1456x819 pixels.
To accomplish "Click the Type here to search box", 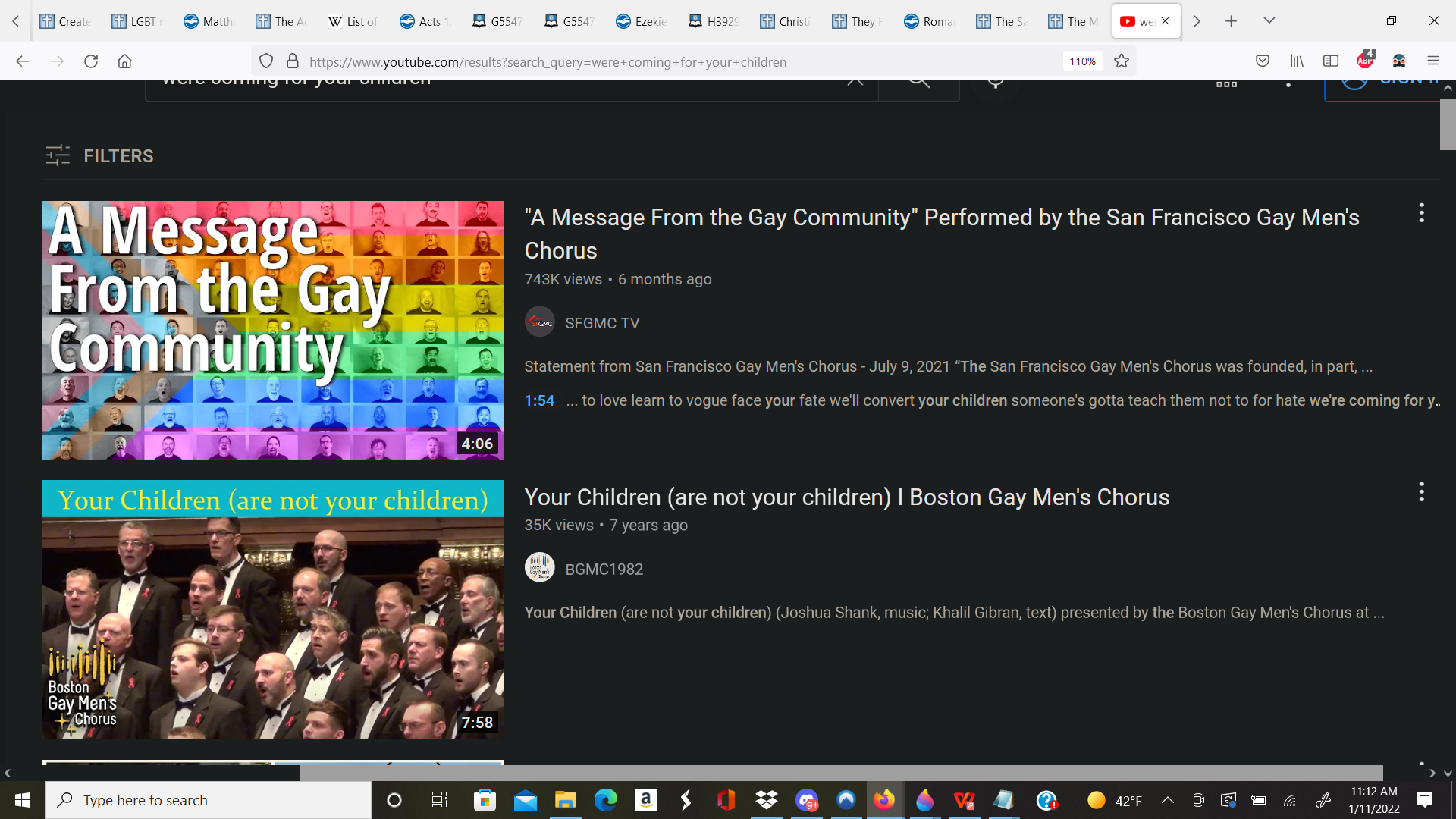I will [209, 800].
